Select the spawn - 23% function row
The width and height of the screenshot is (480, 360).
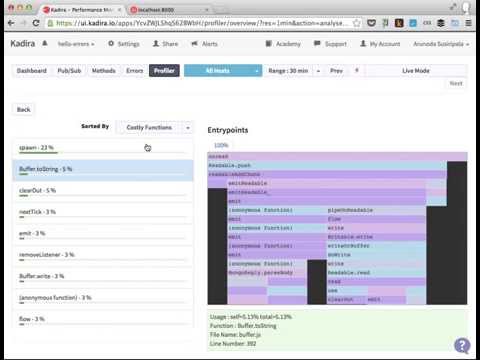point(103,148)
